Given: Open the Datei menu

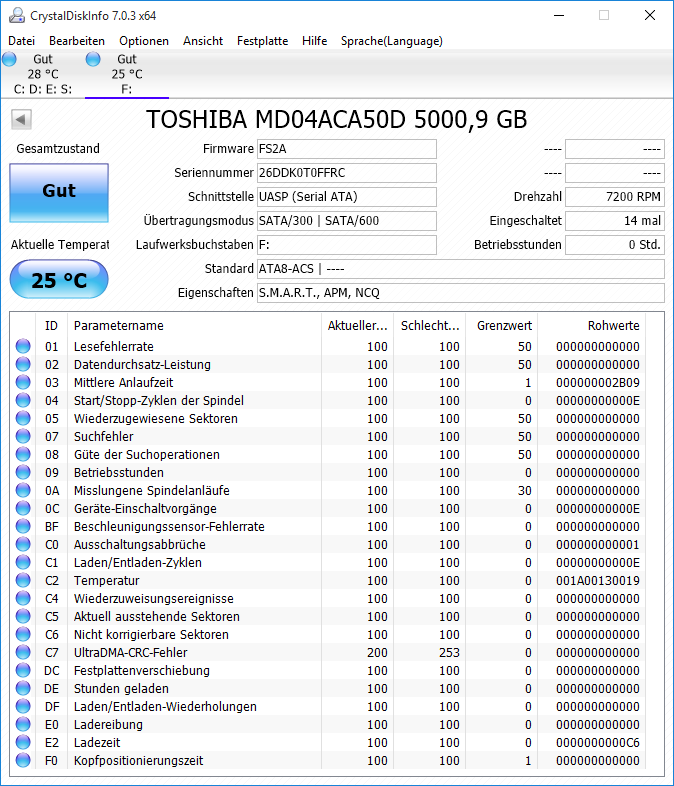Looking at the screenshot, I should [x=22, y=41].
